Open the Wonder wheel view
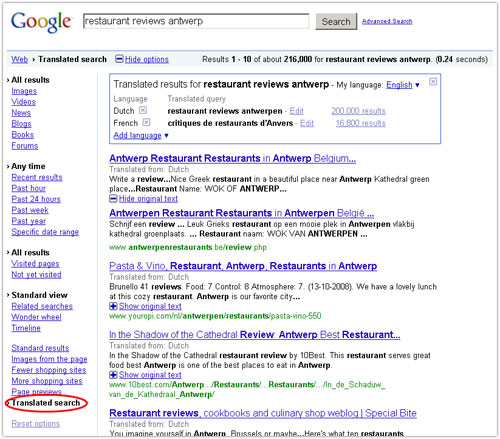The image size is (500, 439). 36,317
